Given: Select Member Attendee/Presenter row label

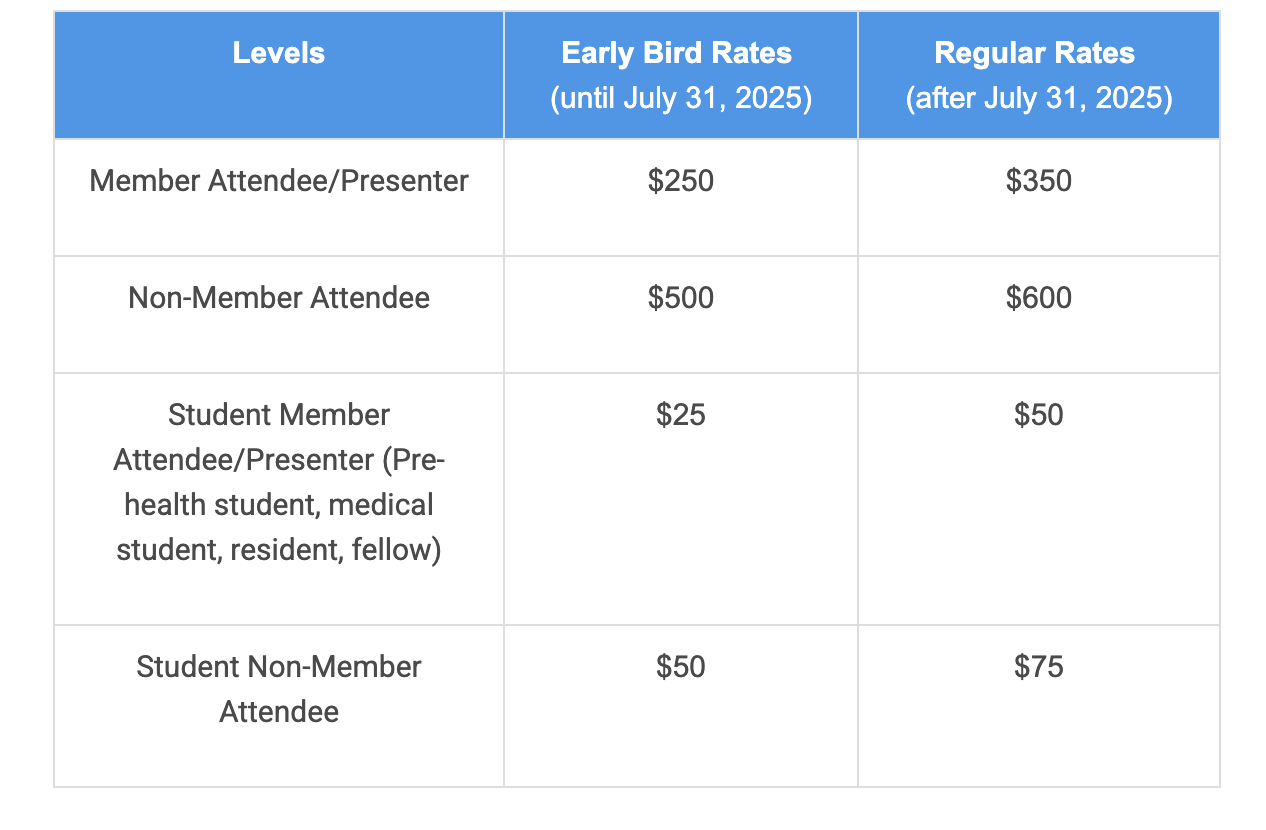Looking at the screenshot, I should tap(279, 181).
